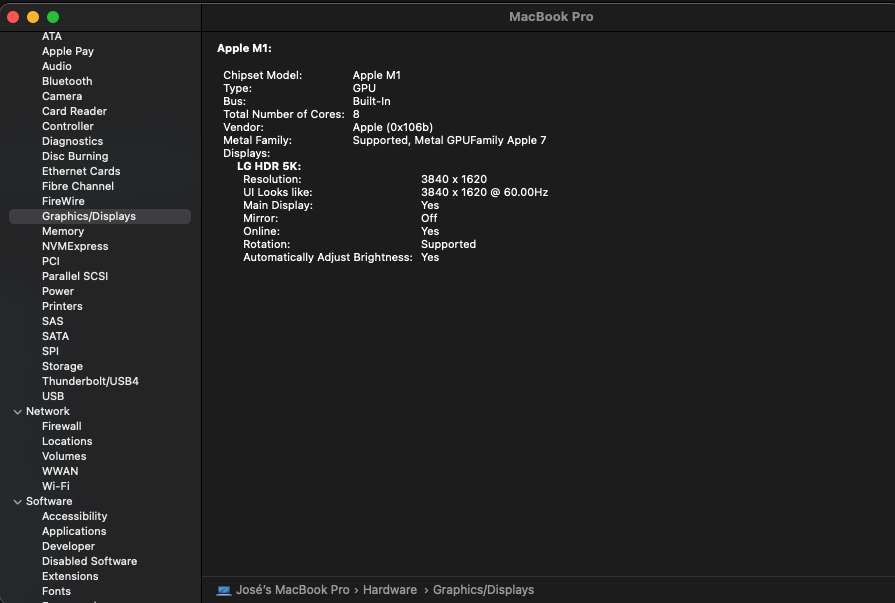The height and width of the screenshot is (603, 895).
Task: Select Parallel SCSI item
Action: pos(75,276)
